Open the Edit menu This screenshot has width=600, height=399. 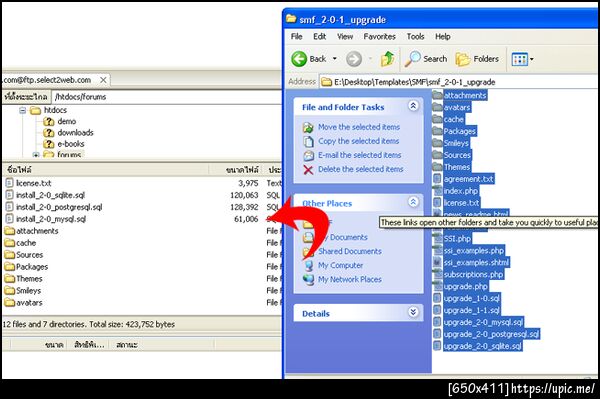coord(320,36)
